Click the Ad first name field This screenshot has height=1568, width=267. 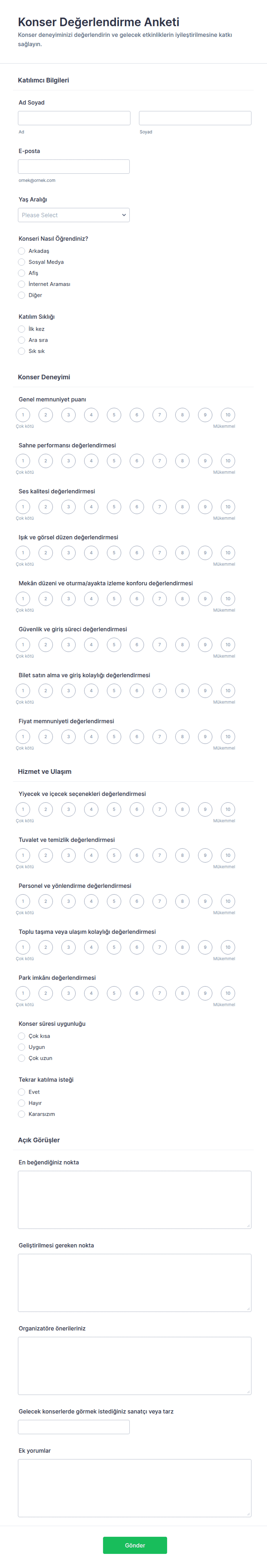tap(74, 118)
